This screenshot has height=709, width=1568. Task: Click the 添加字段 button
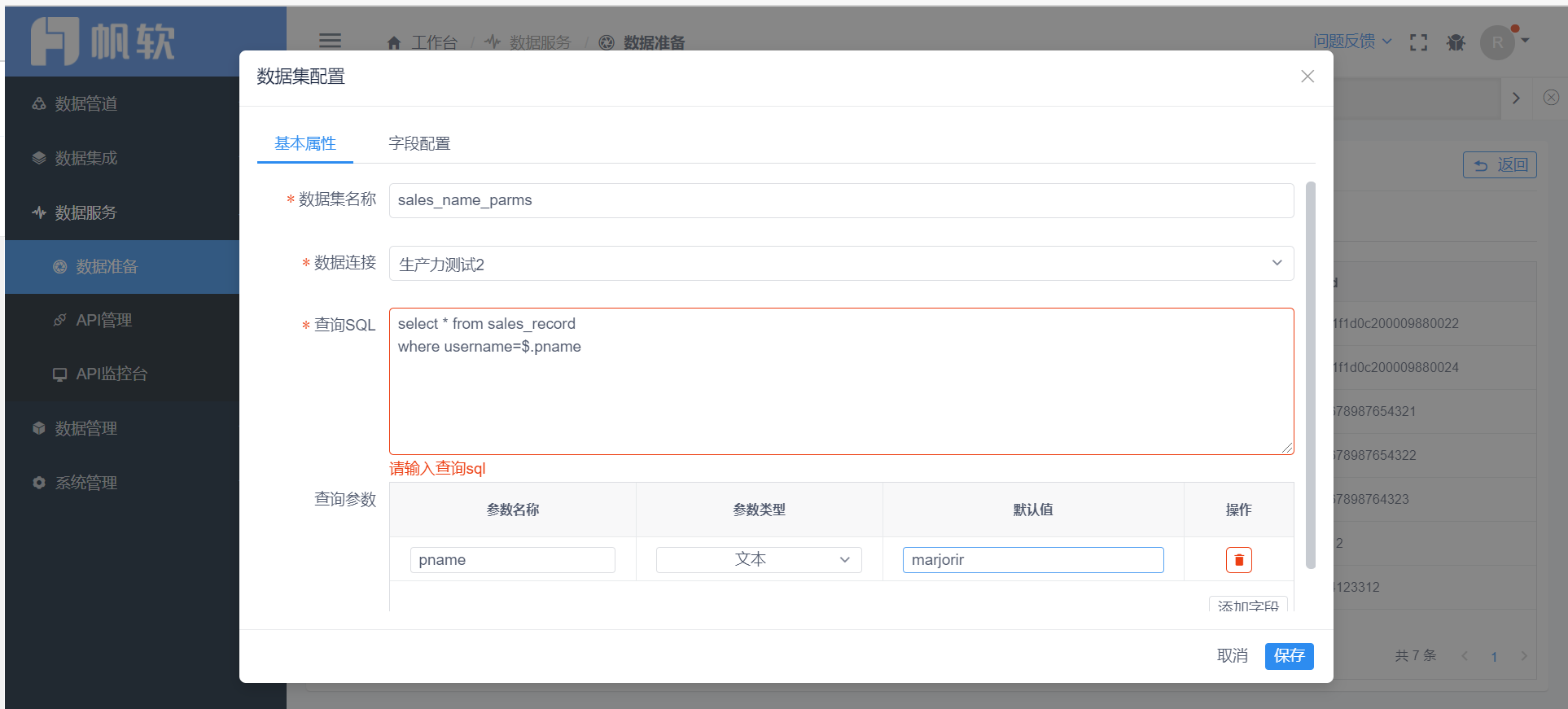[1248, 606]
